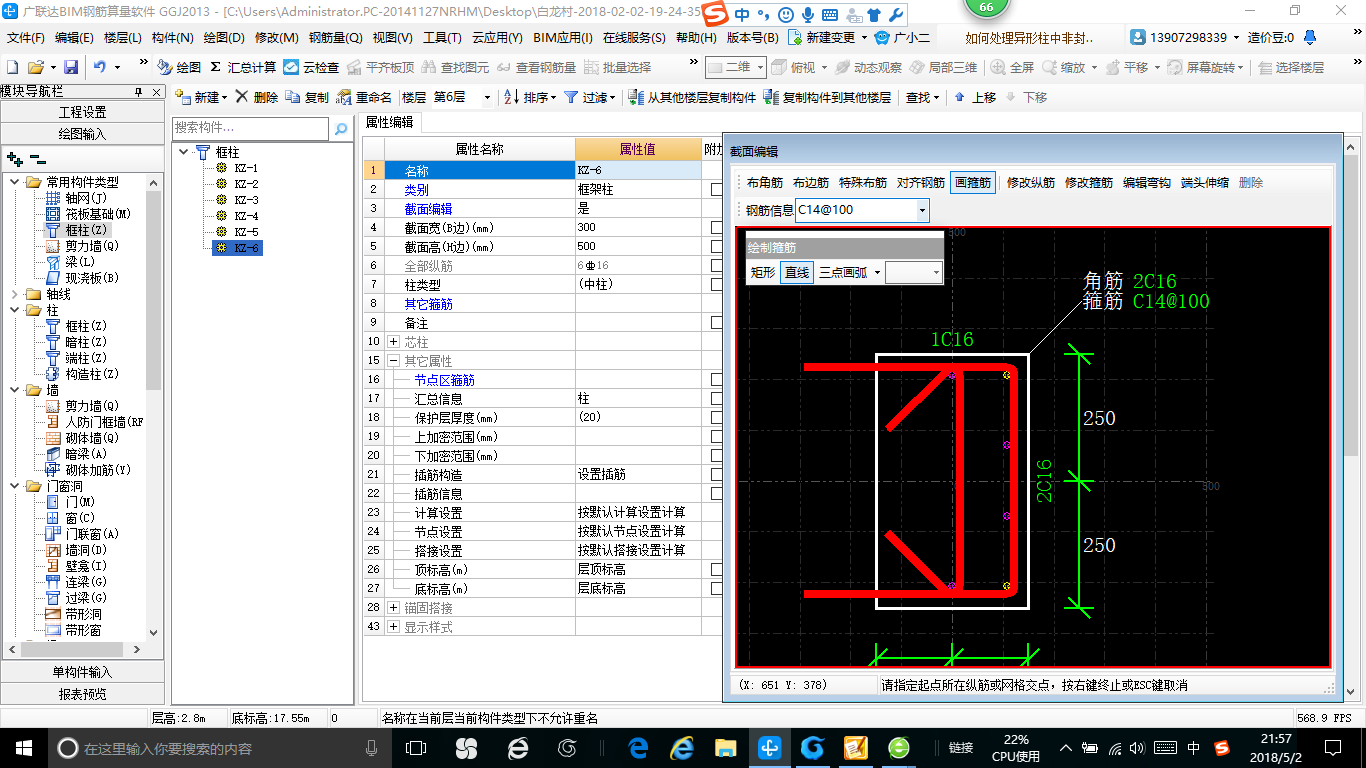Toggle 顶标高 row checkbox
This screenshot has width=1366, height=768.
(x=716, y=569)
